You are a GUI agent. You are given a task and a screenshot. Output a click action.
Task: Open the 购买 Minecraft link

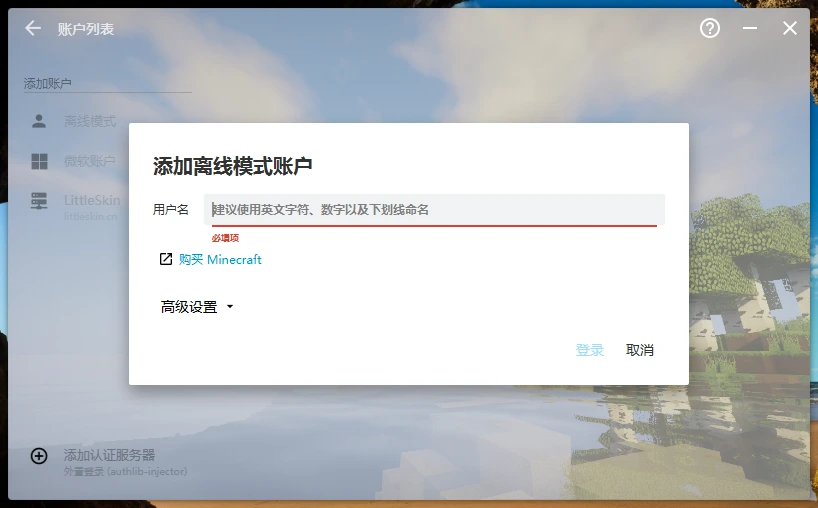tap(220, 259)
